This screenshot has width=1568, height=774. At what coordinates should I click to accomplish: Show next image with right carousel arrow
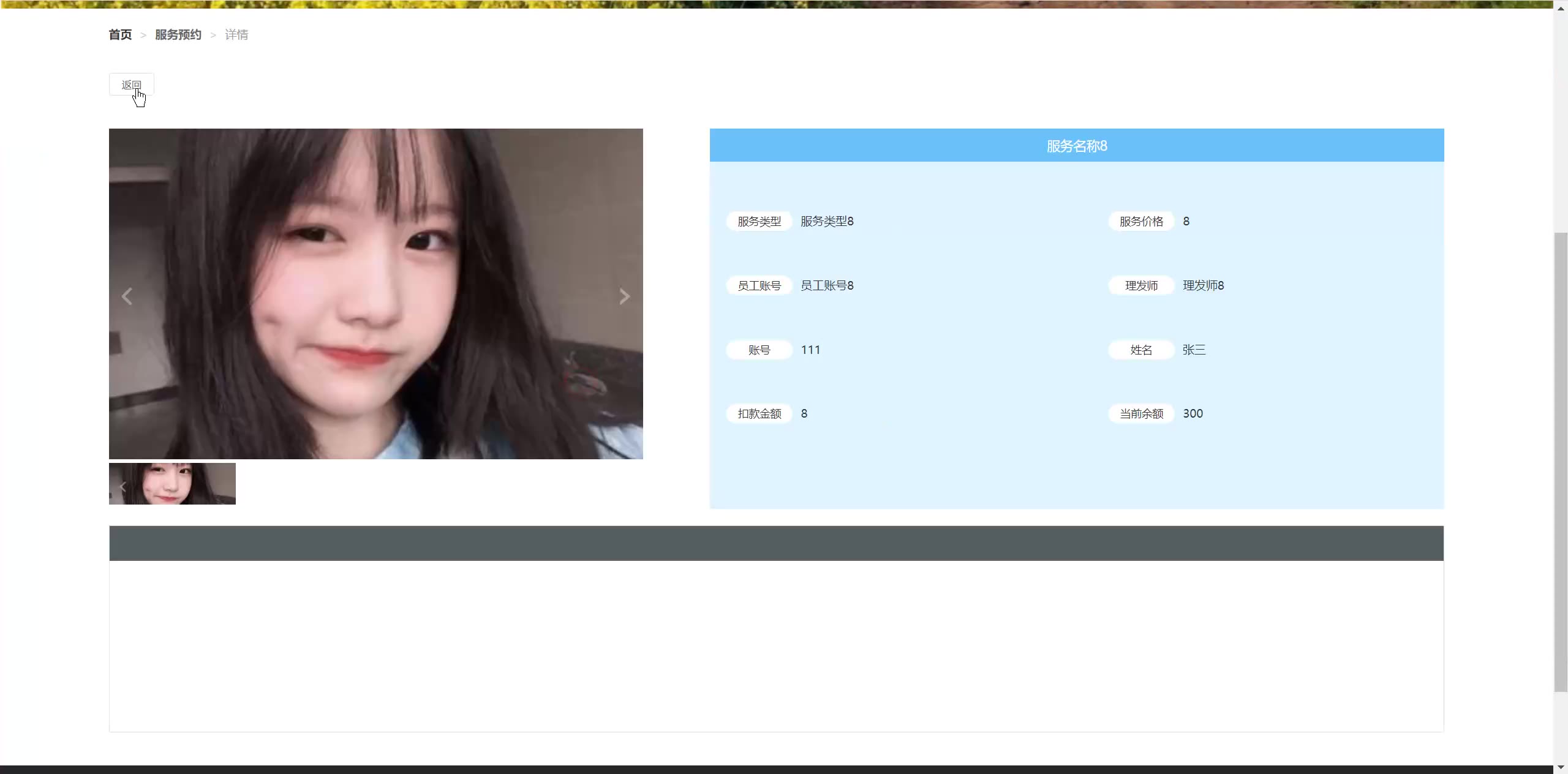pyautogui.click(x=624, y=296)
